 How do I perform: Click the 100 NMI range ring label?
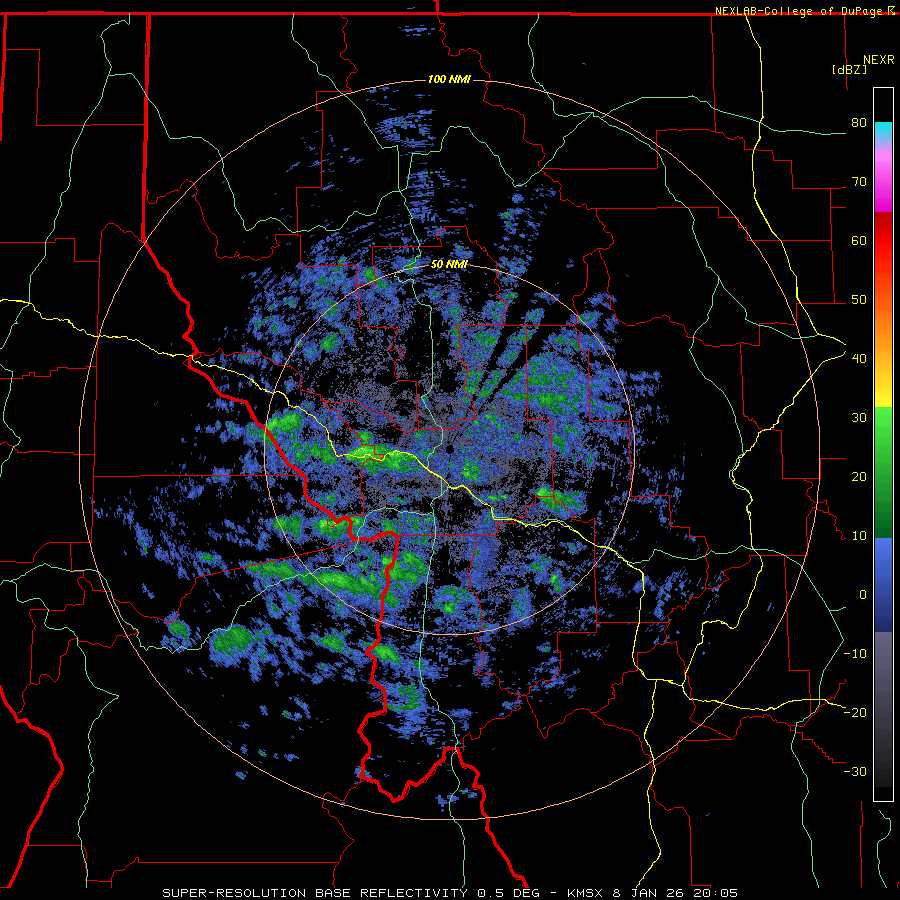[x=449, y=79]
